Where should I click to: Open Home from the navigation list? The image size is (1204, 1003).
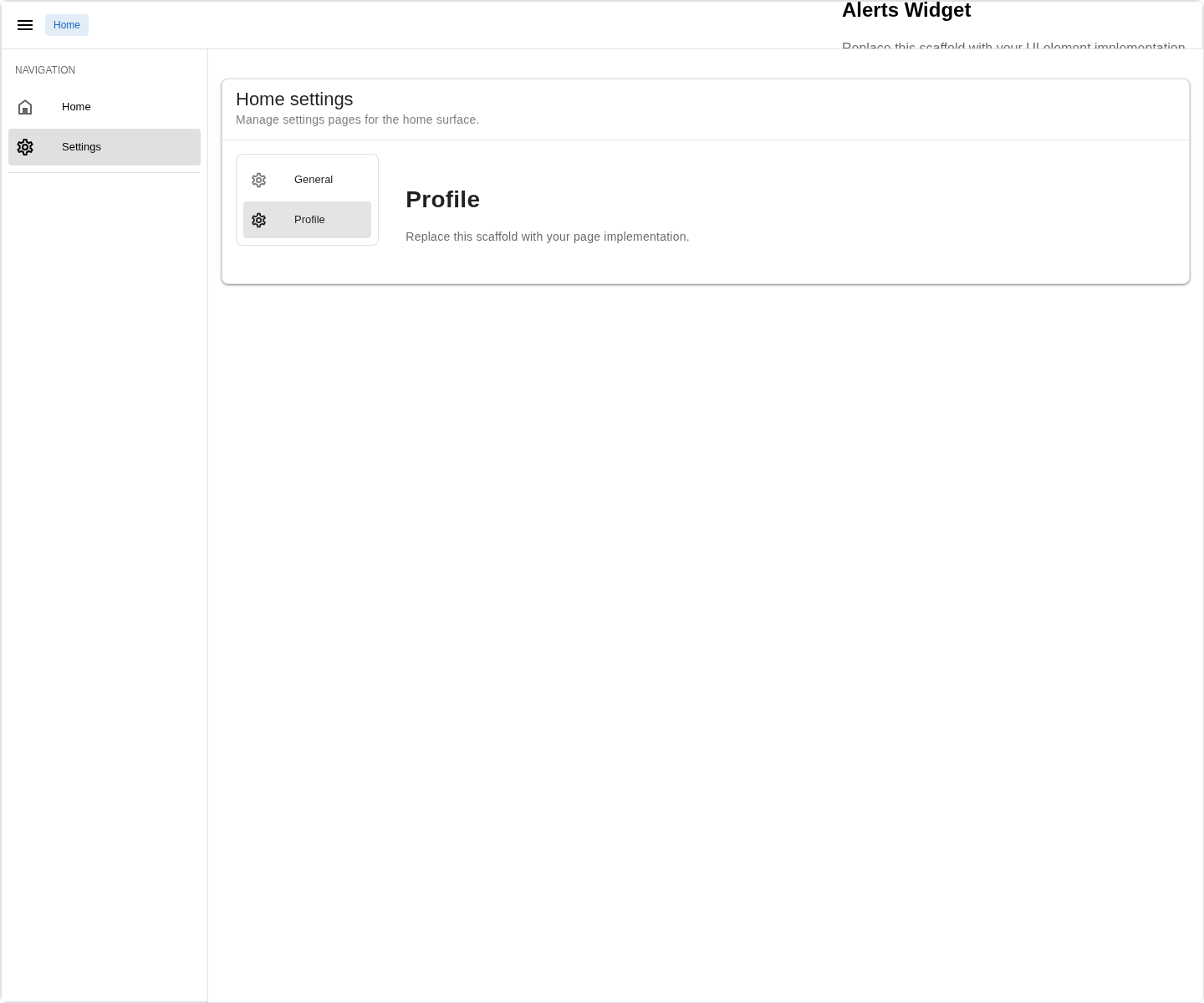105,107
